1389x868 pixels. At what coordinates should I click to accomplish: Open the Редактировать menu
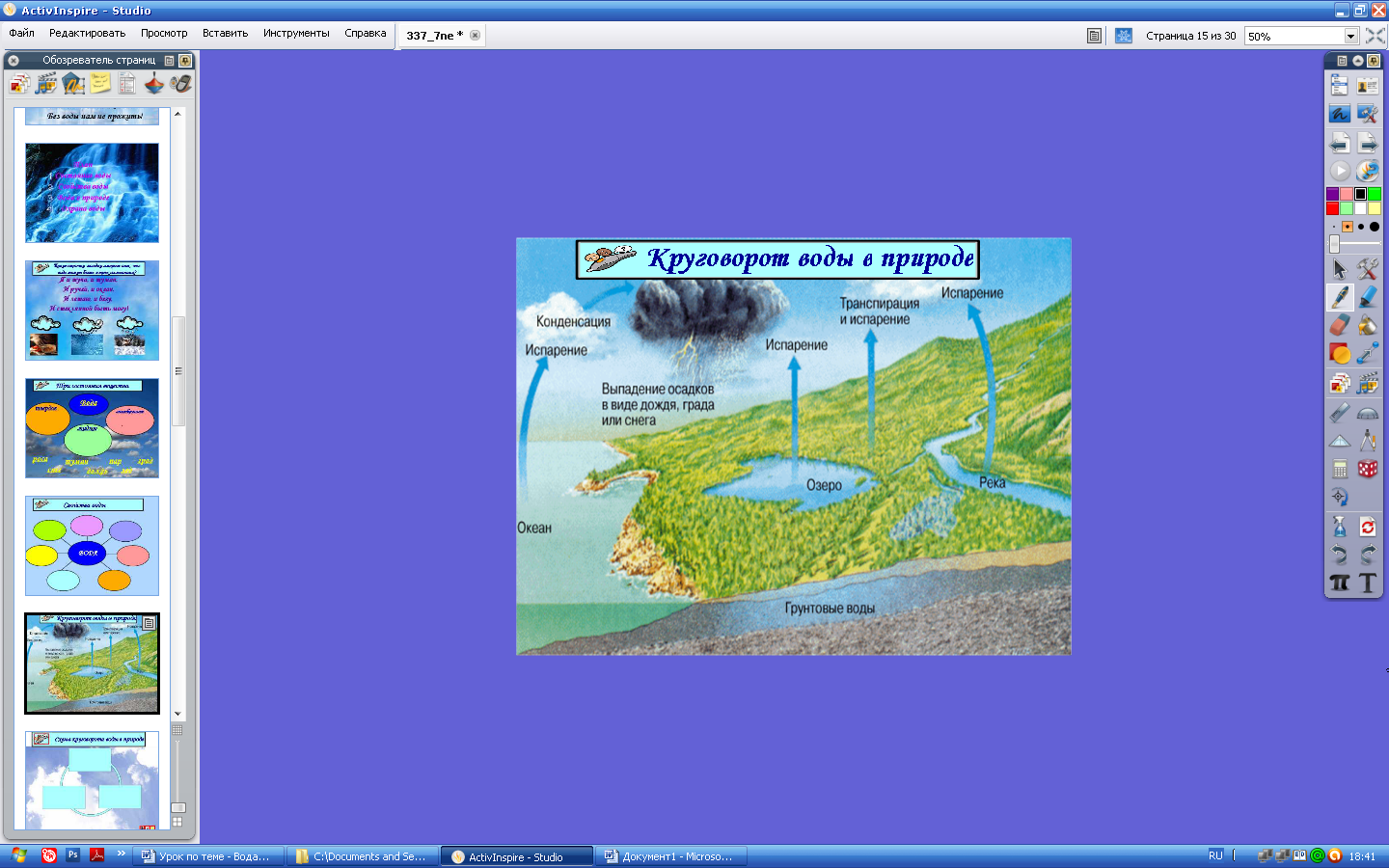point(87,33)
